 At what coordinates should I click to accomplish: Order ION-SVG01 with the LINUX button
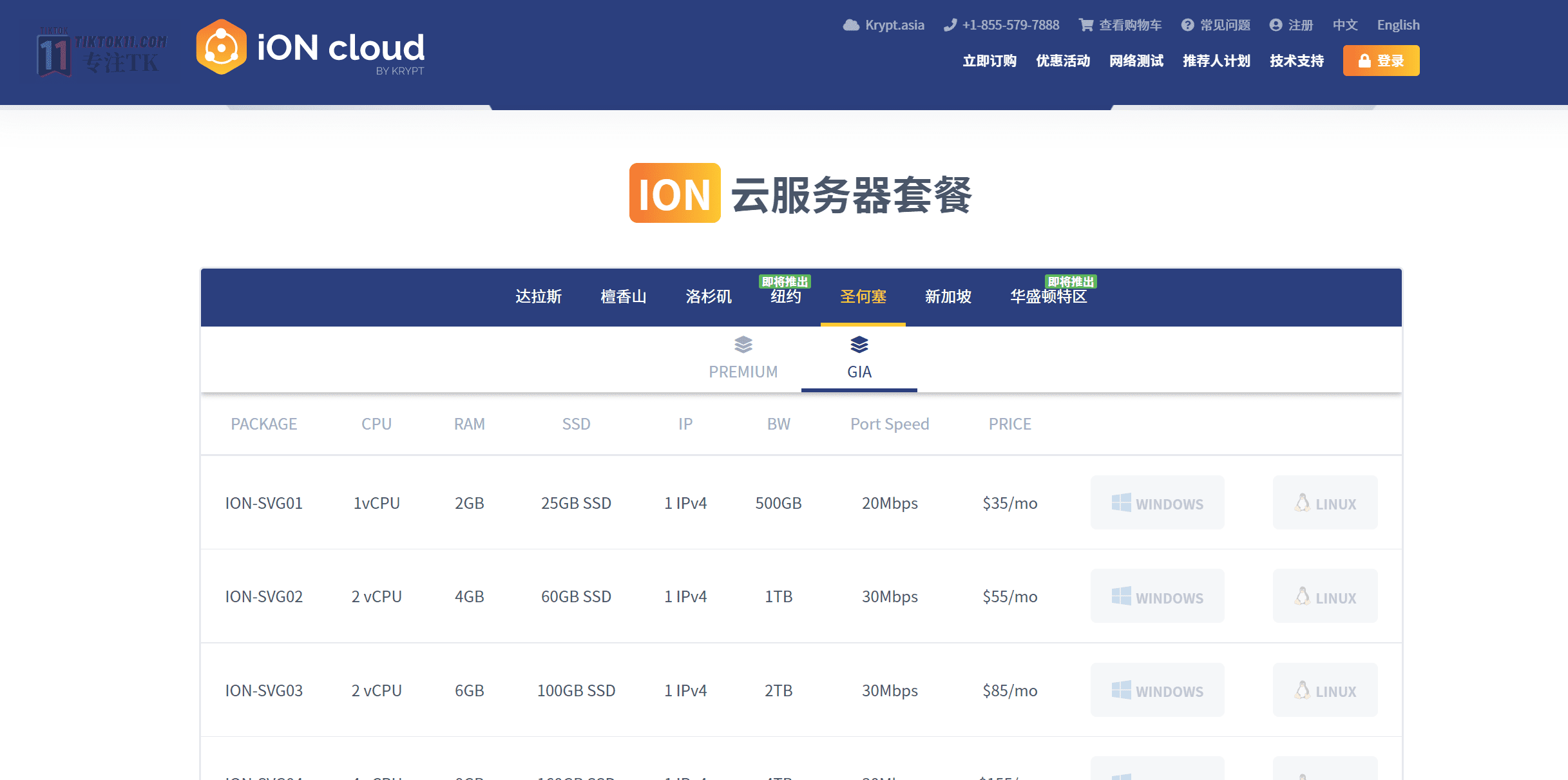coord(1325,502)
